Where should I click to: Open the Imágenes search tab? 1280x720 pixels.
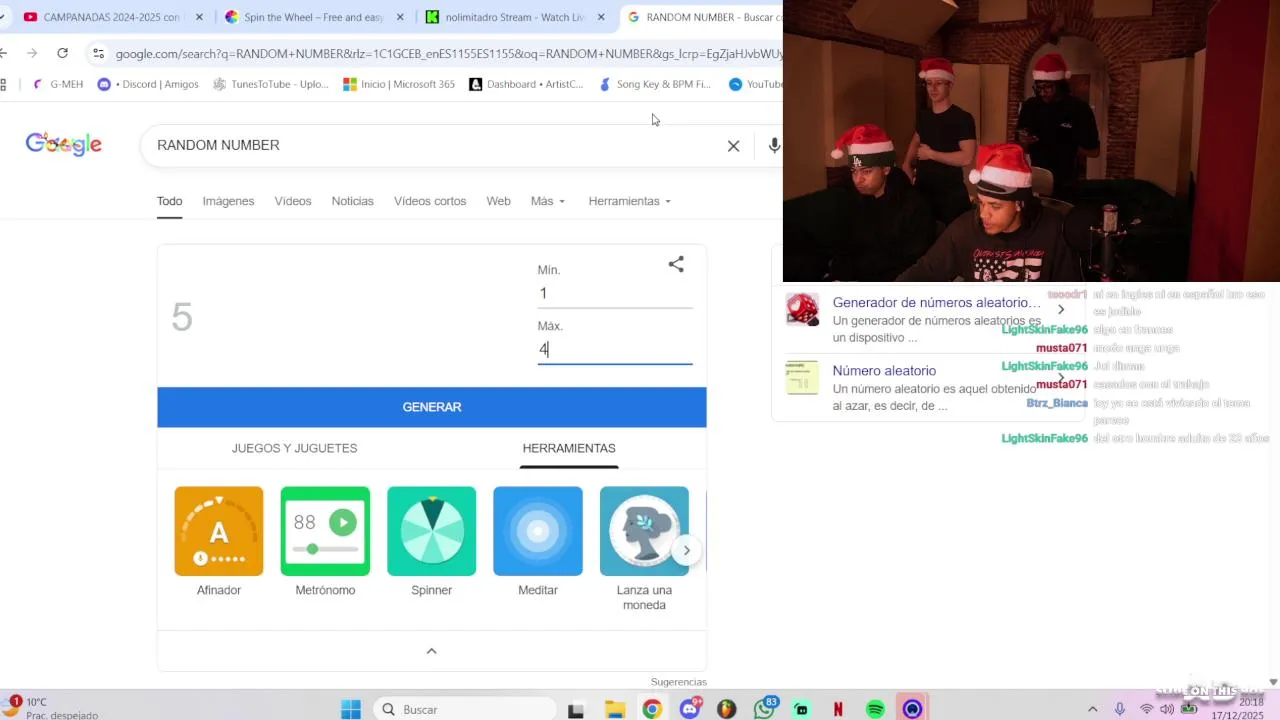click(x=228, y=201)
